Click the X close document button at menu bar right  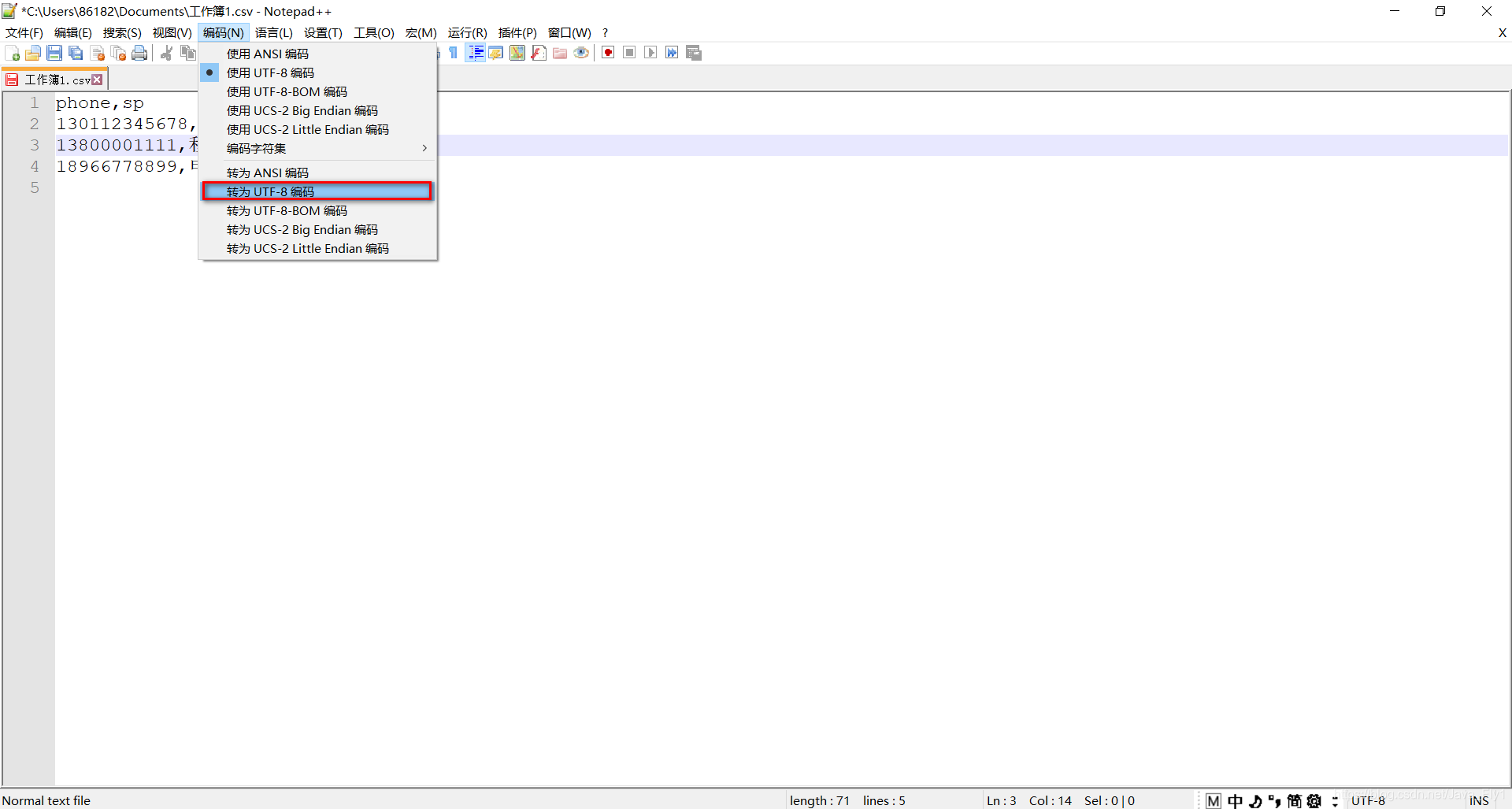coord(1502,32)
